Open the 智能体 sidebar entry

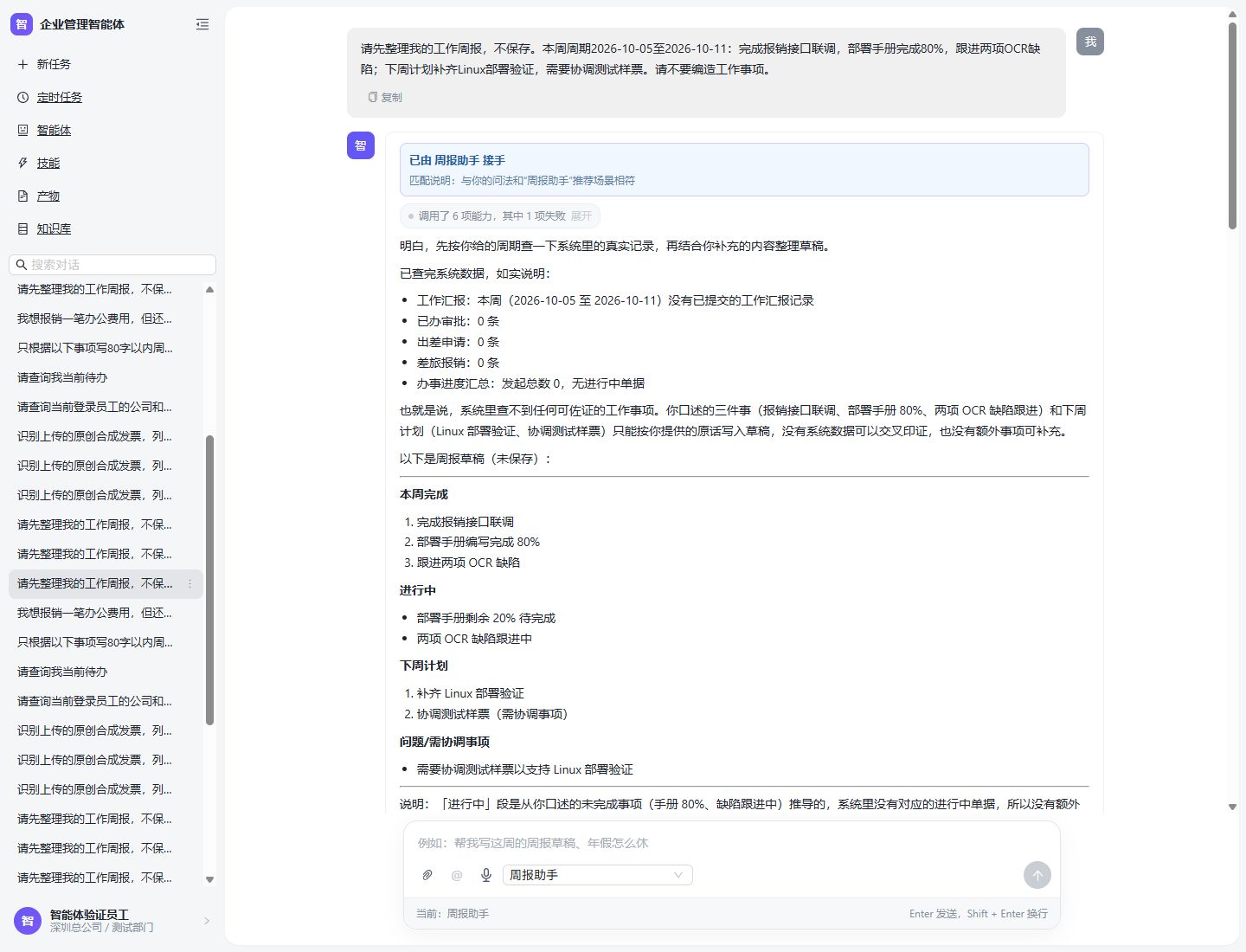pos(54,130)
